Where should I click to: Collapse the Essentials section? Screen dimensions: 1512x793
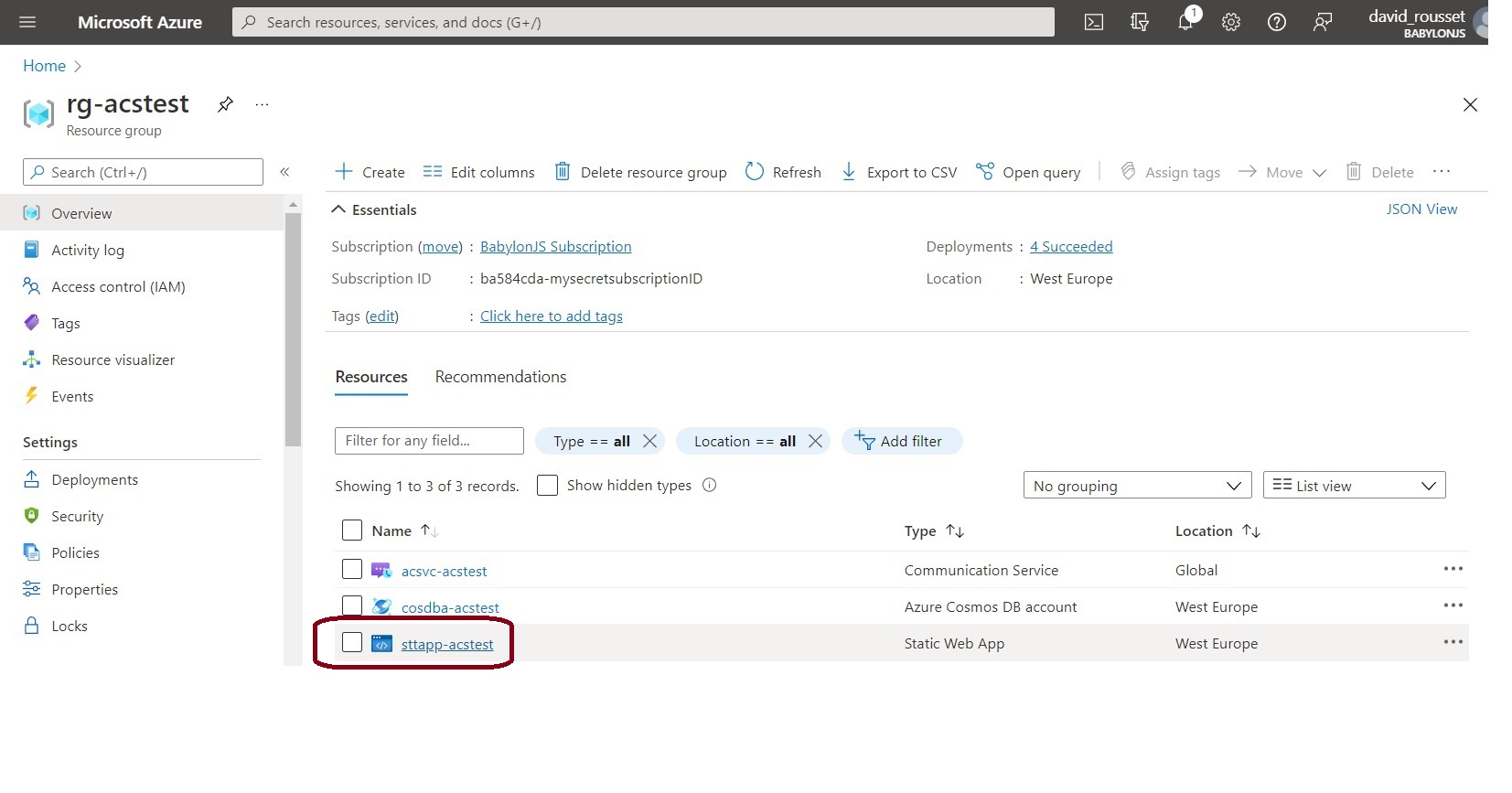coord(373,209)
